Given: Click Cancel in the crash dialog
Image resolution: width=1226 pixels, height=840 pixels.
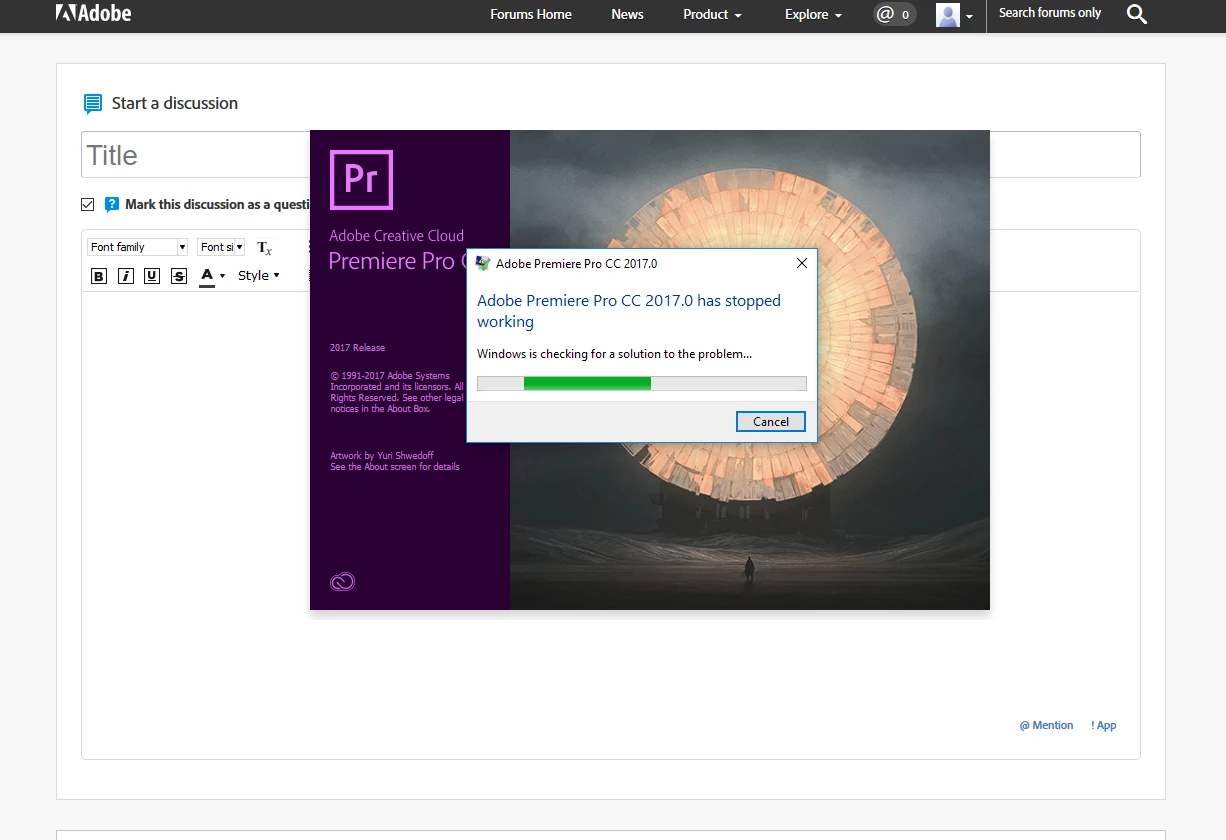Looking at the screenshot, I should tap(771, 421).
